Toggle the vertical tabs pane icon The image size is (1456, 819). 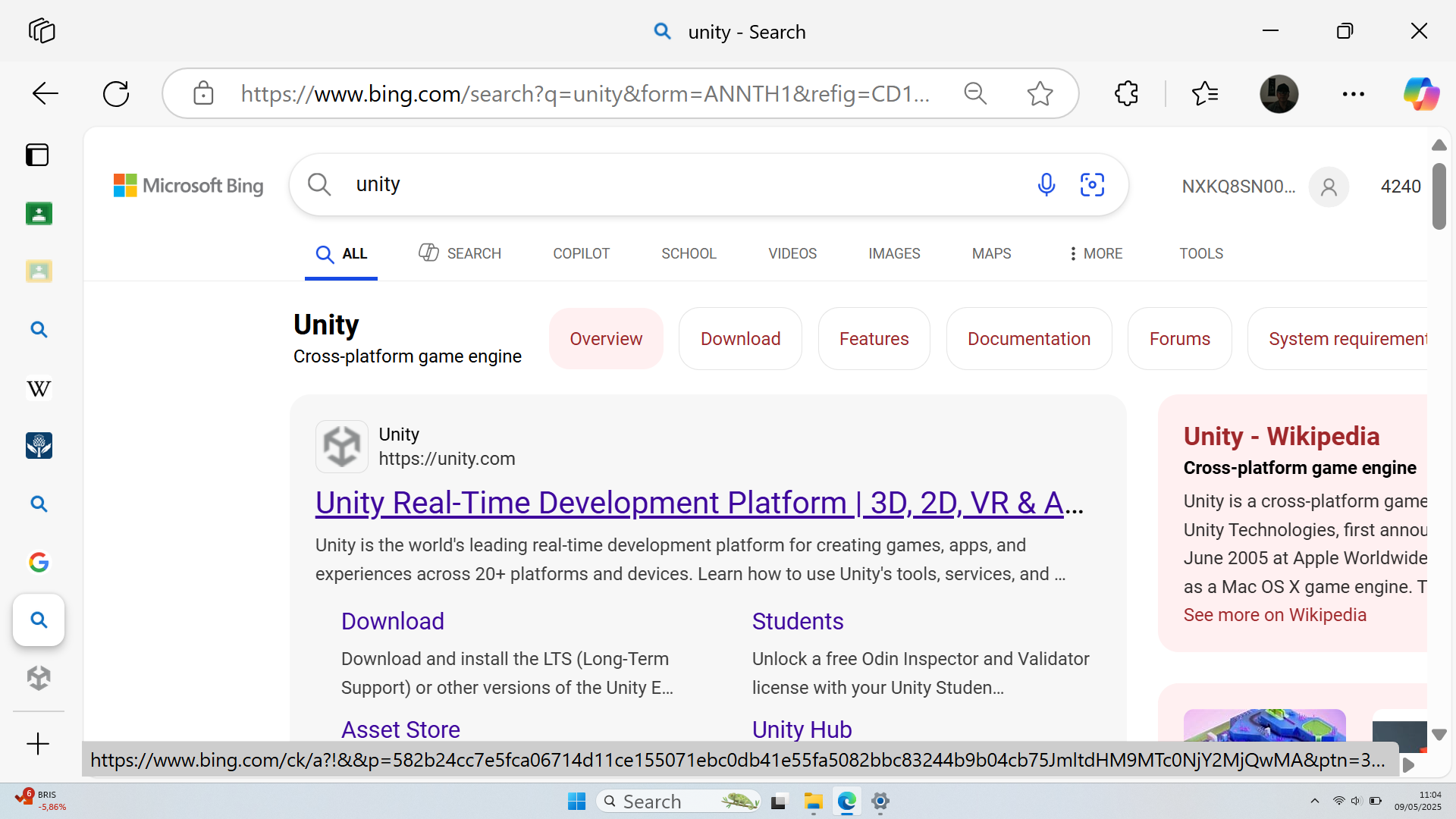pos(37,155)
